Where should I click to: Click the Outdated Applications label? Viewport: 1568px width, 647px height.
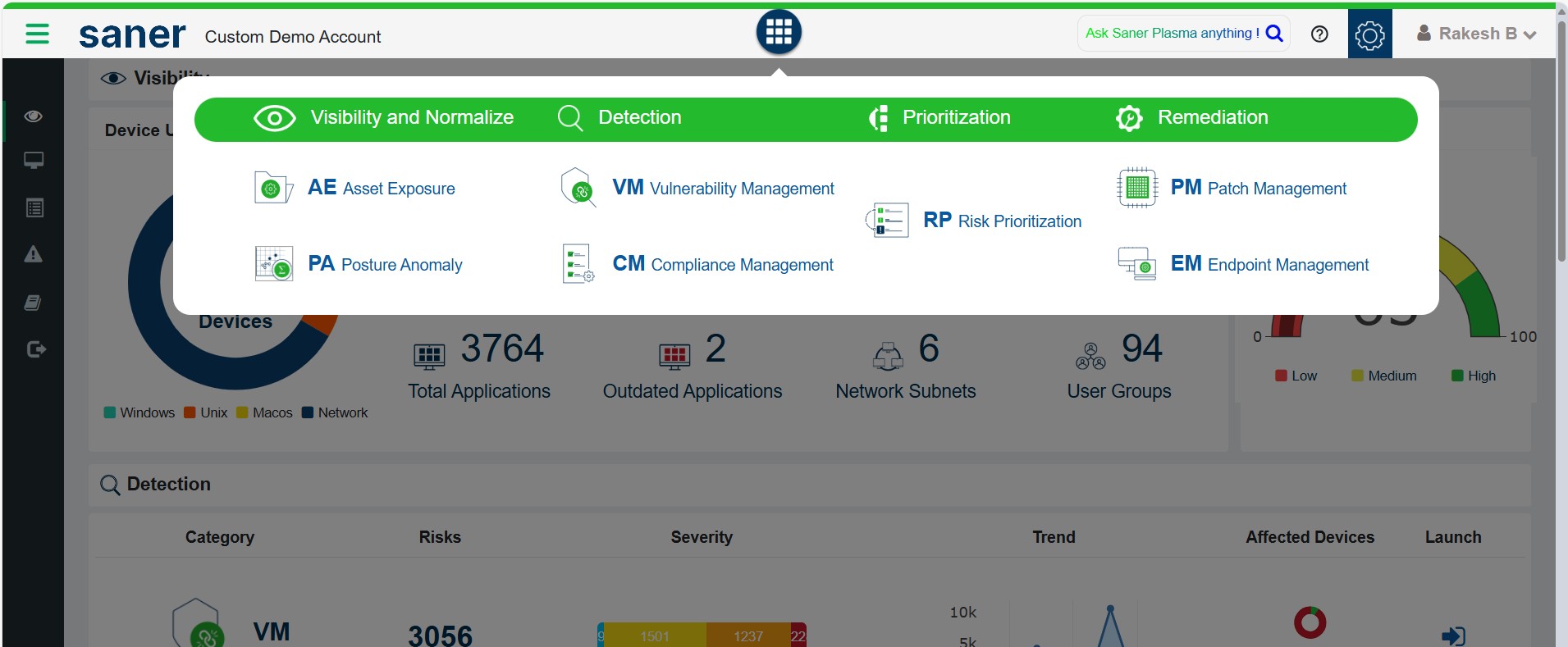693,391
